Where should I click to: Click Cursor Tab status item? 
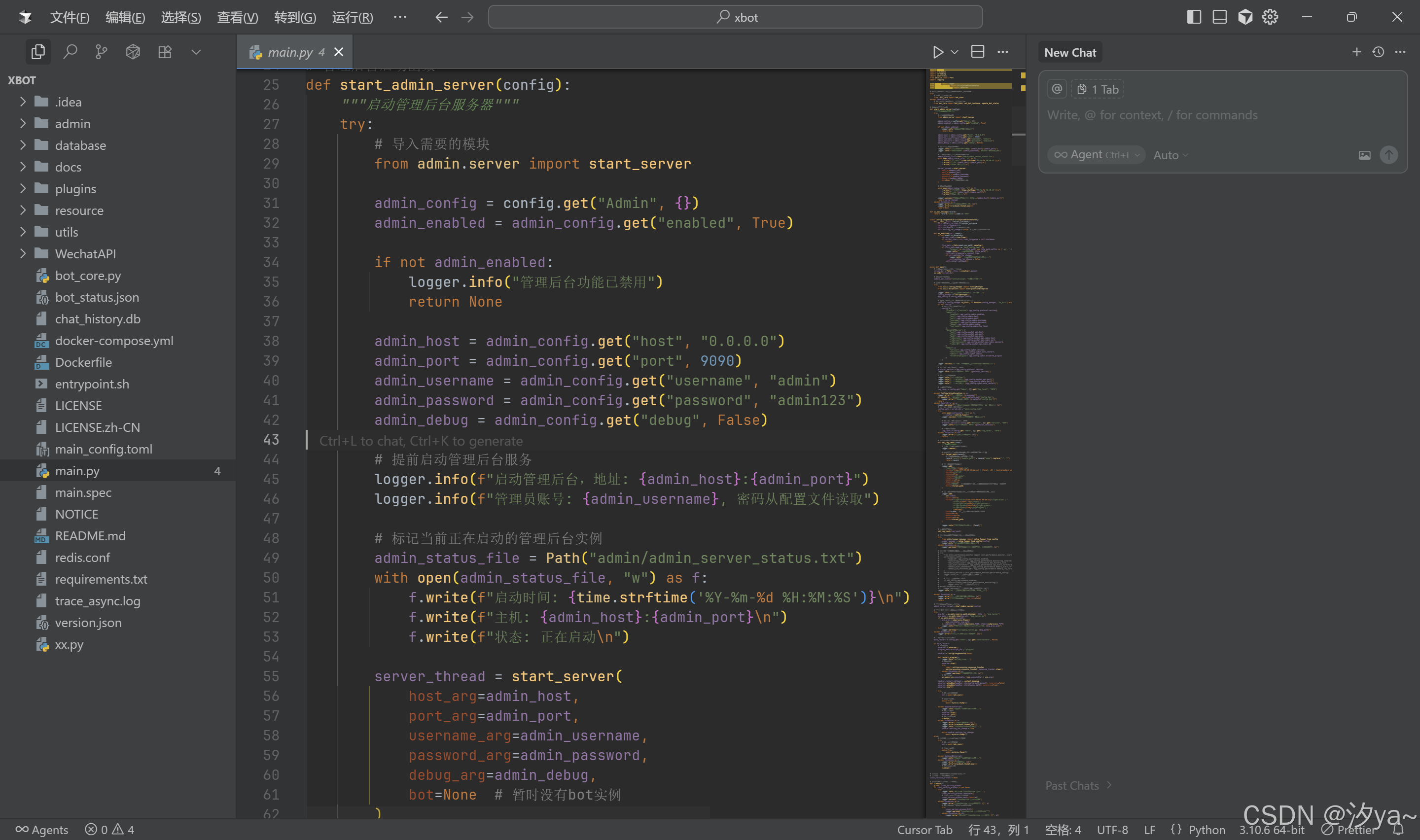tap(924, 830)
